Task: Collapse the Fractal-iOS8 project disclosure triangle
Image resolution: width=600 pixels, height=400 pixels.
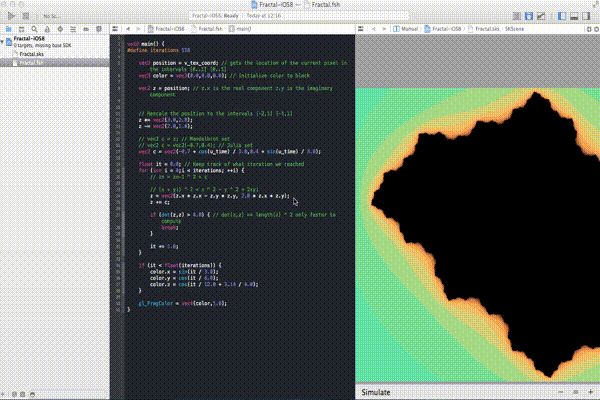Action: click(x=2, y=41)
